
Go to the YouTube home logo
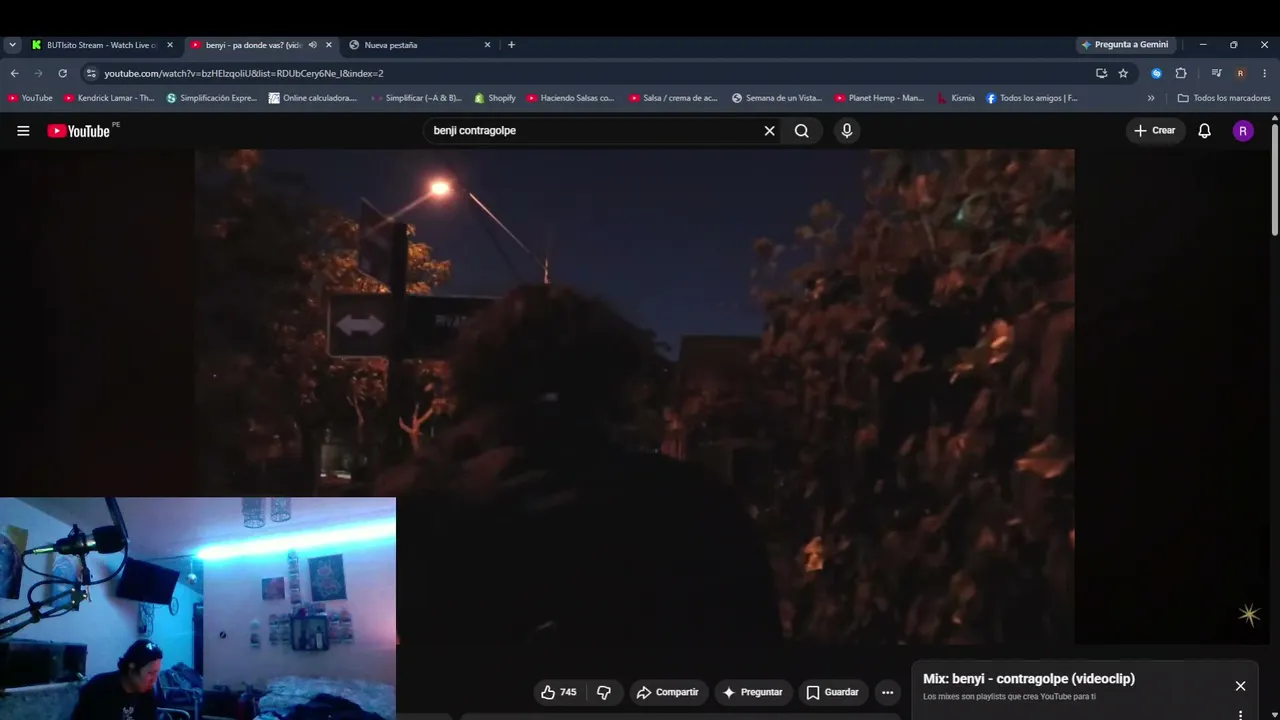[79, 131]
